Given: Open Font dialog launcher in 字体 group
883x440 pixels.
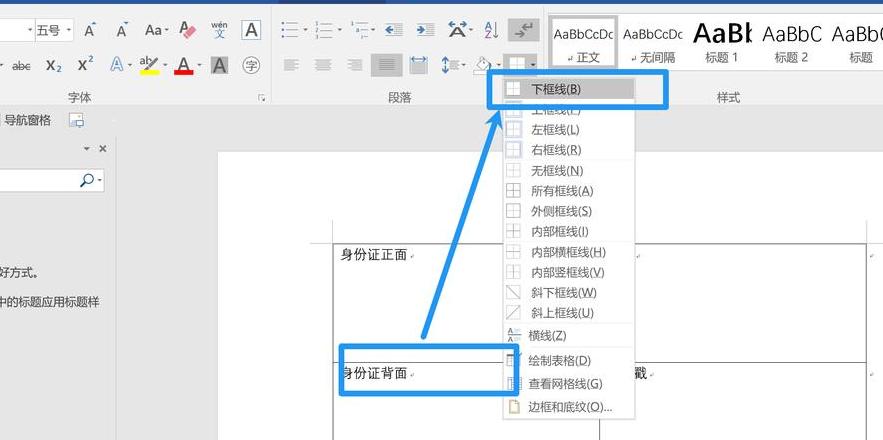Looking at the screenshot, I should click(261, 98).
